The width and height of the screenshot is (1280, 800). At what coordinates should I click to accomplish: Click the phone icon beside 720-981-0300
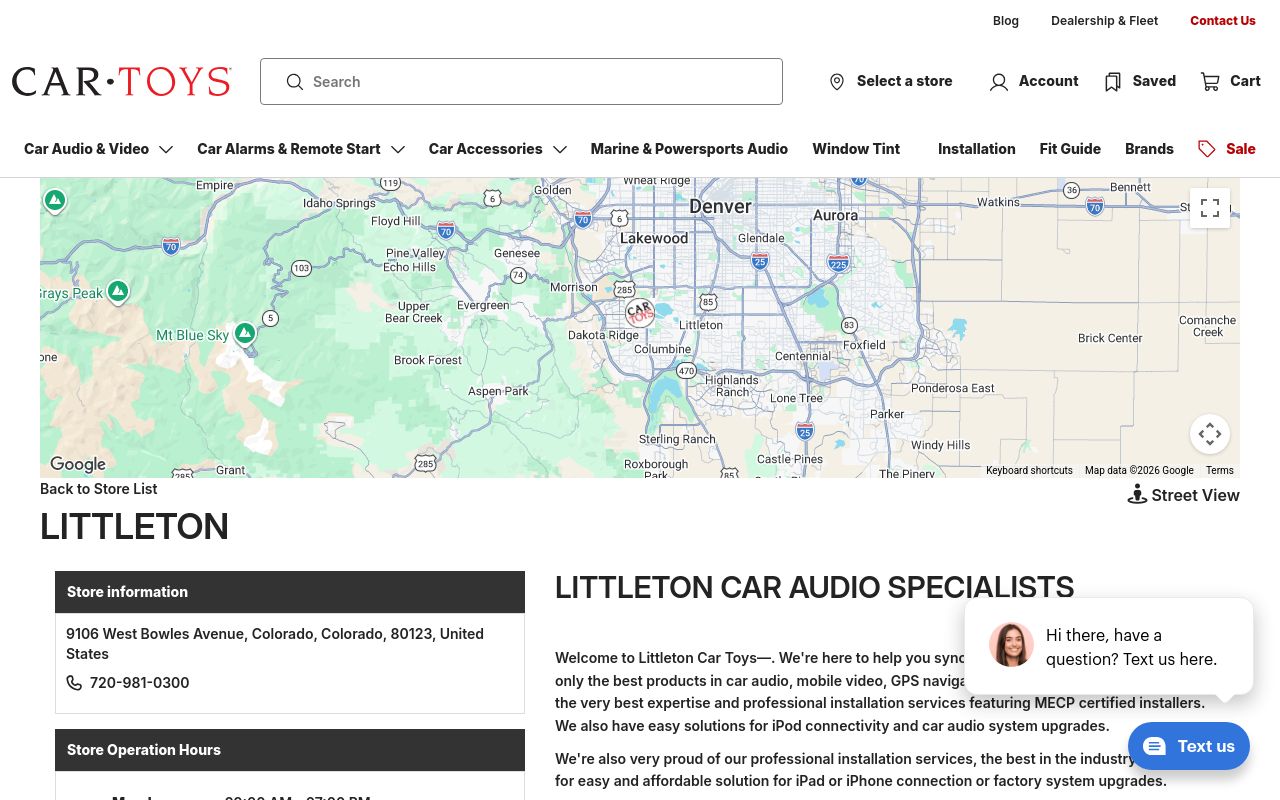(74, 683)
